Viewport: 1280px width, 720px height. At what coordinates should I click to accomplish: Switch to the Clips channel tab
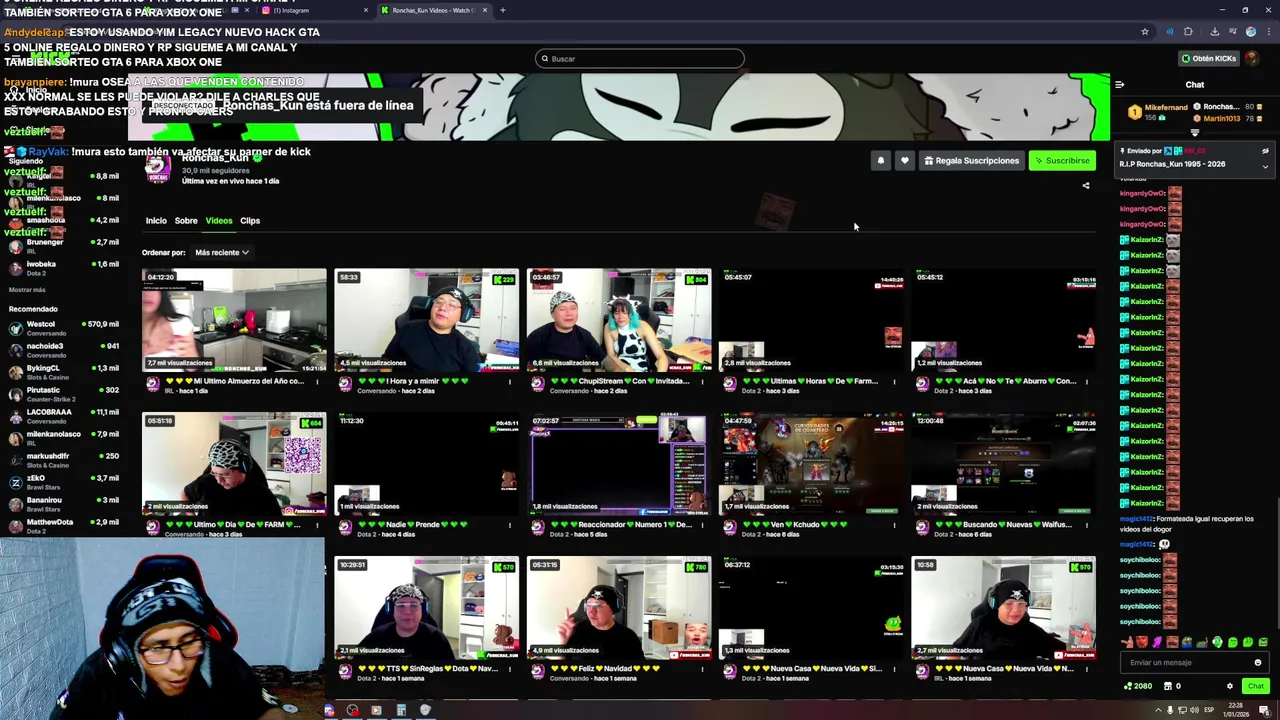(250, 221)
